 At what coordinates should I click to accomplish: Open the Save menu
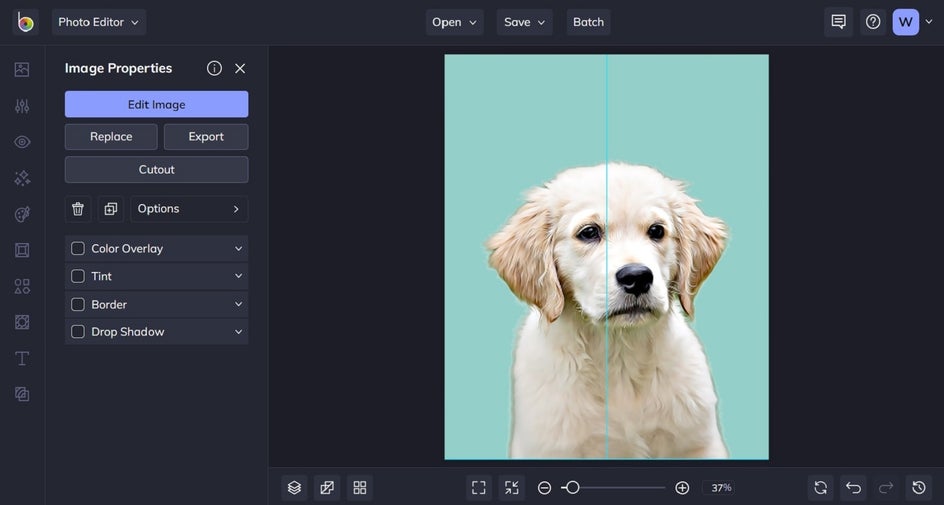(524, 22)
